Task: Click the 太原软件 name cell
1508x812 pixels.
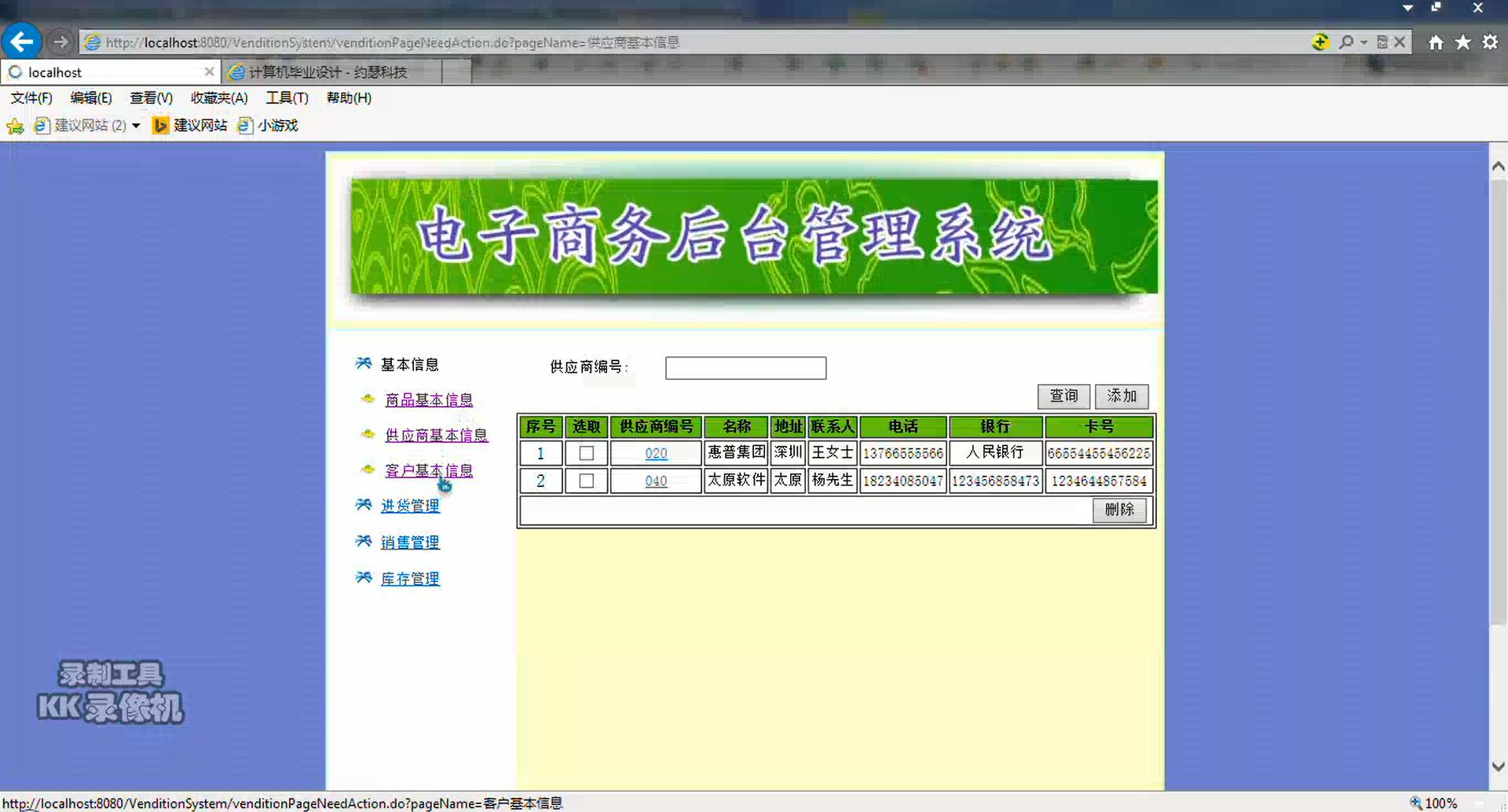Action: tap(736, 480)
